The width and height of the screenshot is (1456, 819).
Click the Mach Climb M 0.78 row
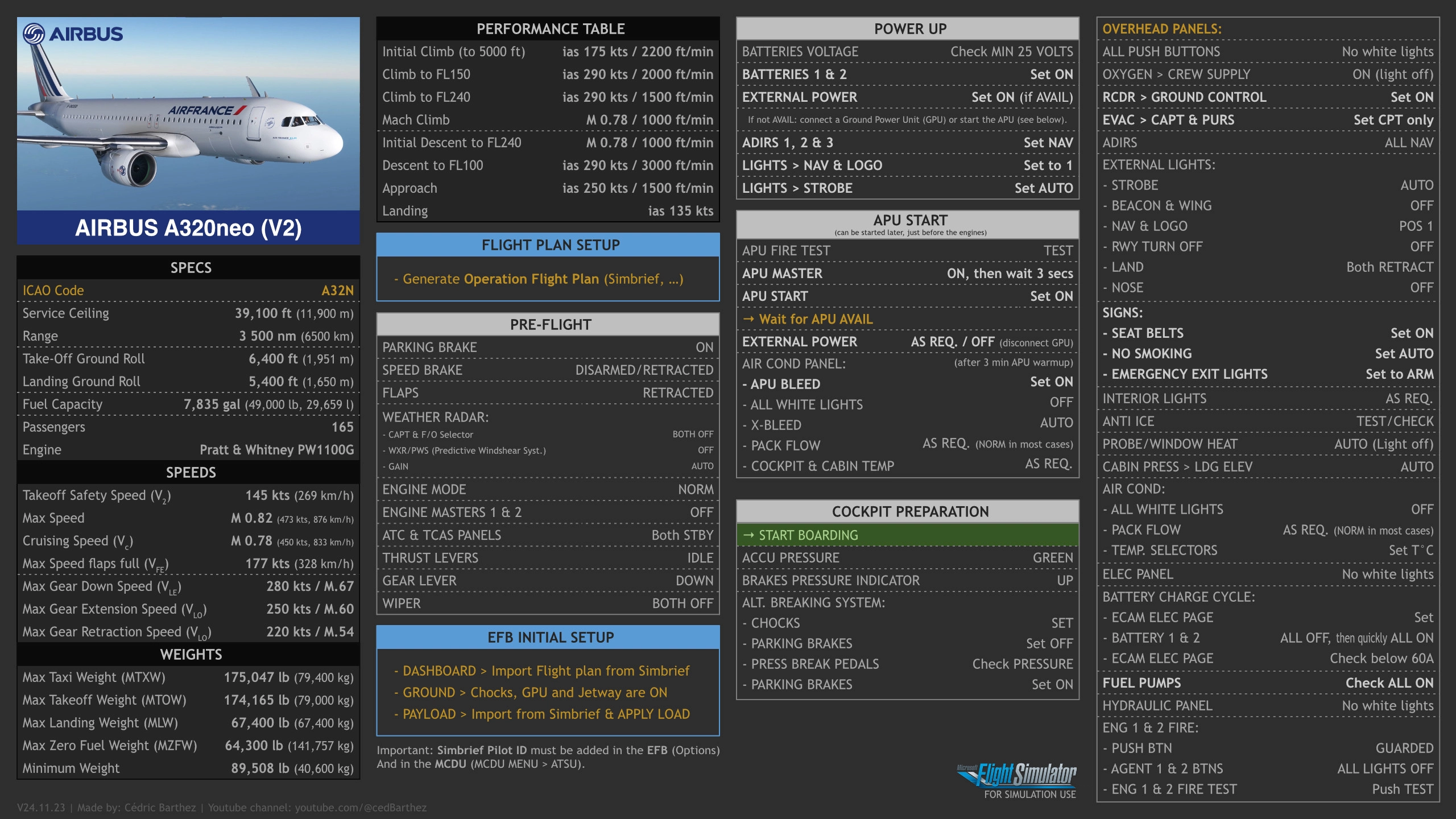(x=548, y=119)
